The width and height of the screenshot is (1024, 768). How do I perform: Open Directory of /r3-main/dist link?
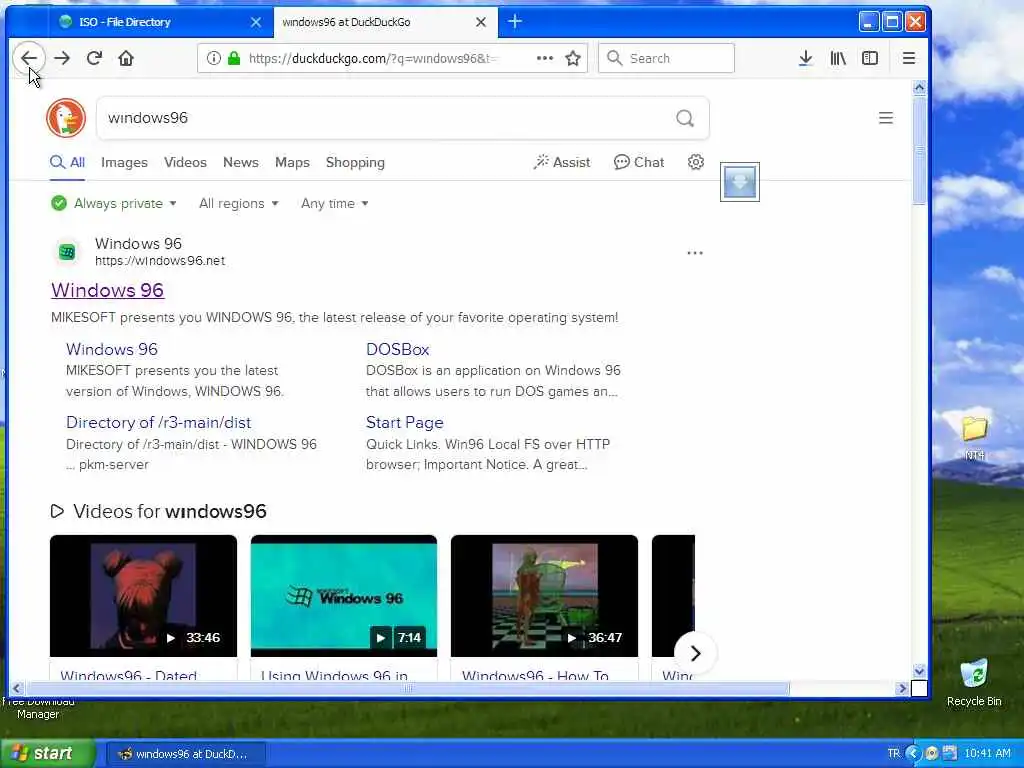(158, 423)
